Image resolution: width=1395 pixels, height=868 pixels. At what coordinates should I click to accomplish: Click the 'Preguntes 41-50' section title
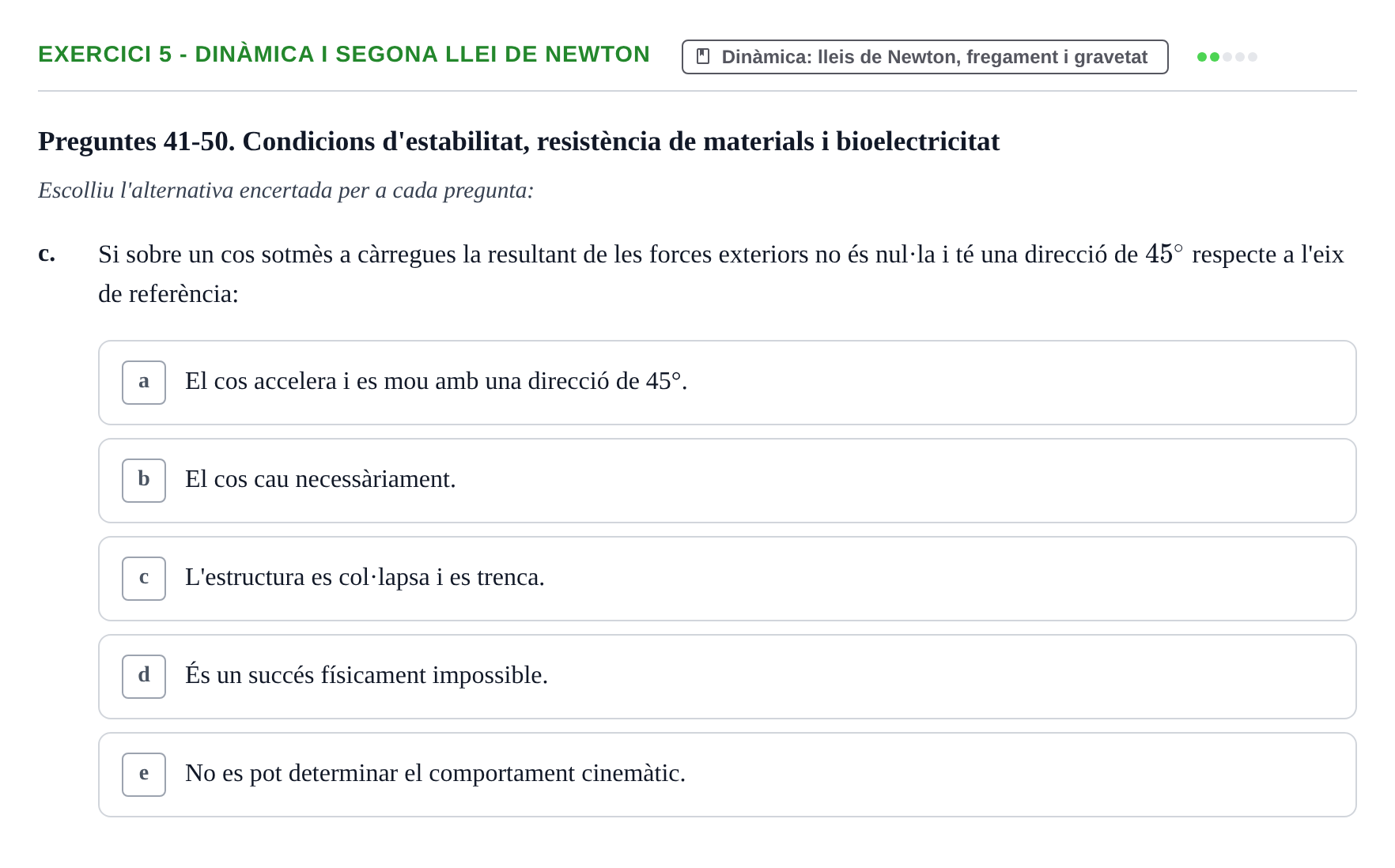coord(519,142)
